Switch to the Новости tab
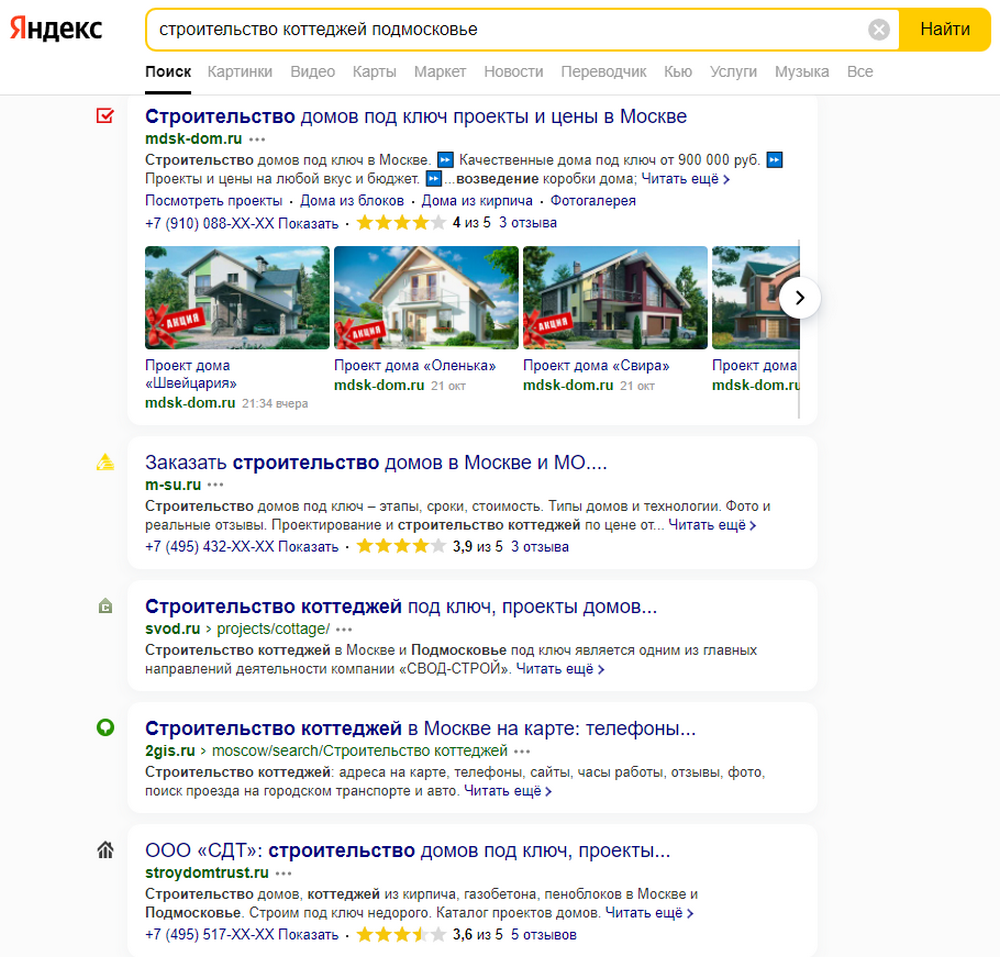This screenshot has height=957, width=1000. coord(513,71)
